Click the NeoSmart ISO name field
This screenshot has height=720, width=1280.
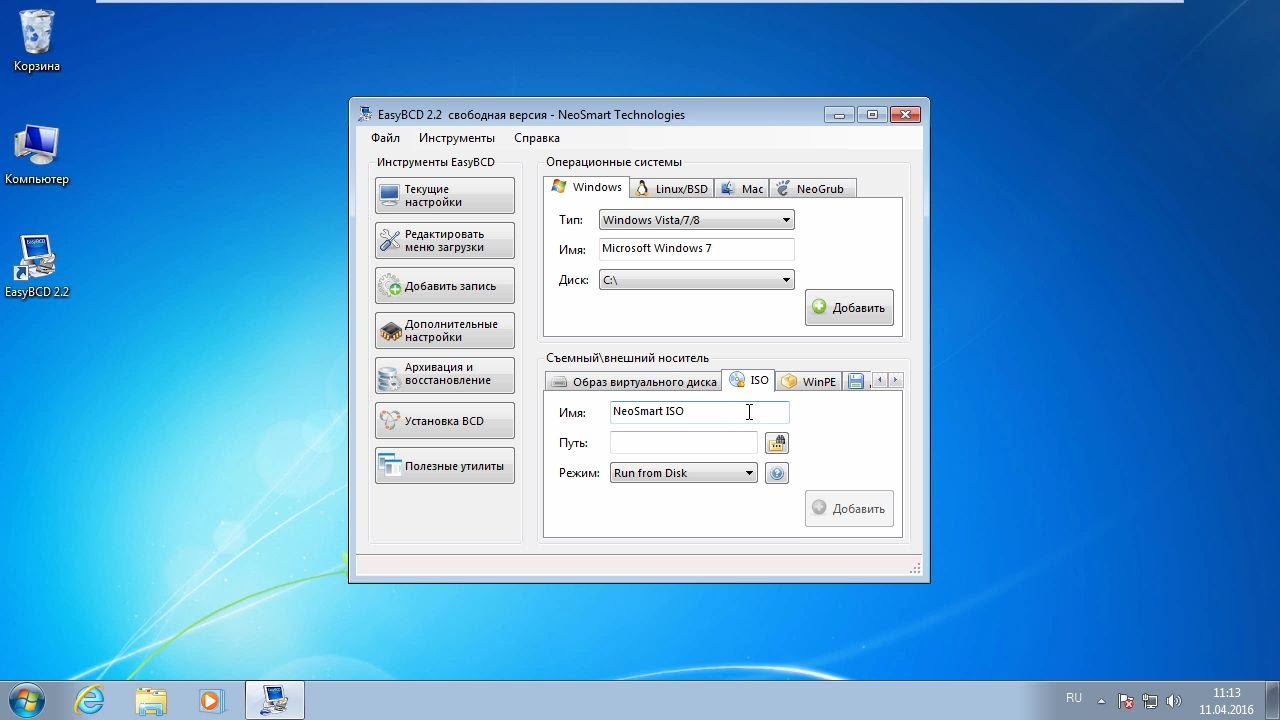(x=699, y=412)
